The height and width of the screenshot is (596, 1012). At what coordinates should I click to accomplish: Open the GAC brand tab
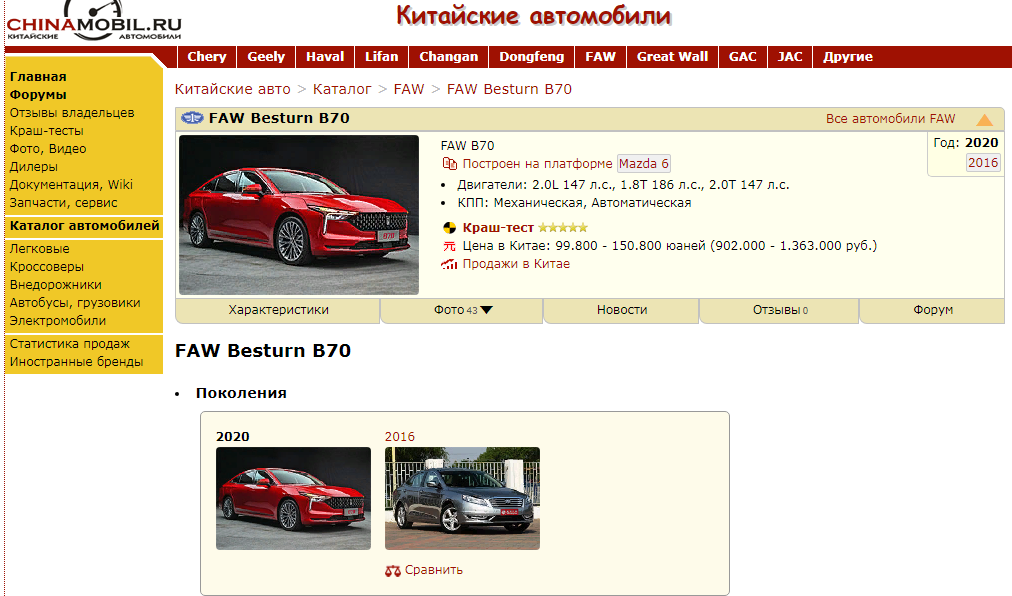click(742, 57)
